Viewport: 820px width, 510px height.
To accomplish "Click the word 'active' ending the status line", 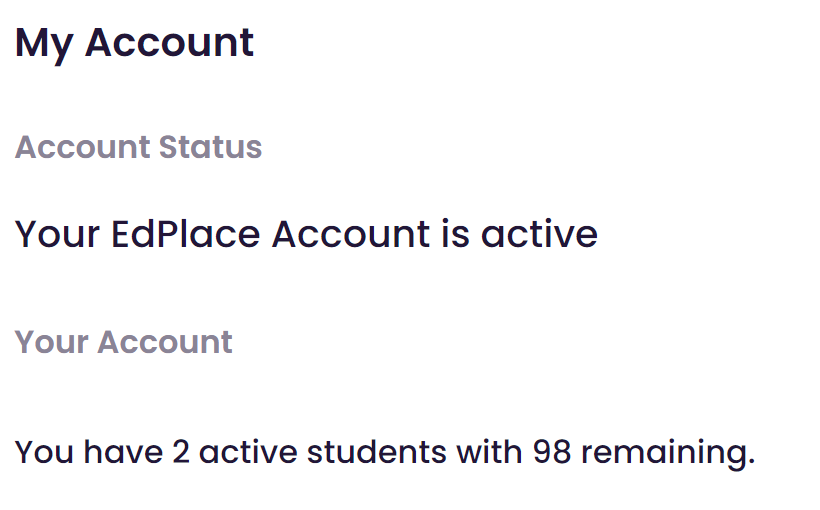I will (539, 234).
